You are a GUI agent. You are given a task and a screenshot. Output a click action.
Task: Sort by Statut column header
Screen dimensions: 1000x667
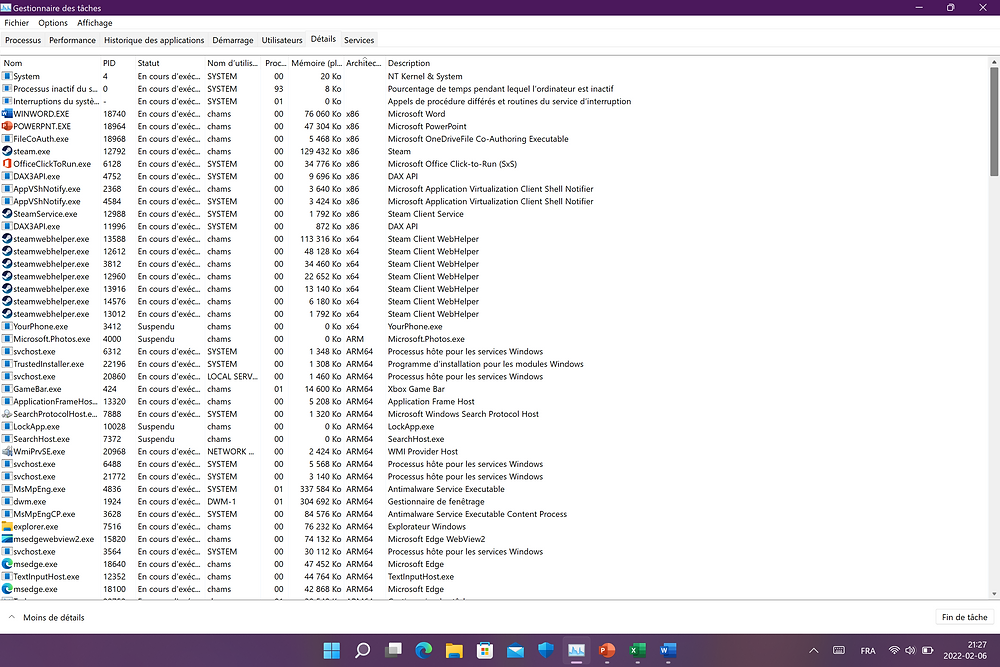(170, 63)
